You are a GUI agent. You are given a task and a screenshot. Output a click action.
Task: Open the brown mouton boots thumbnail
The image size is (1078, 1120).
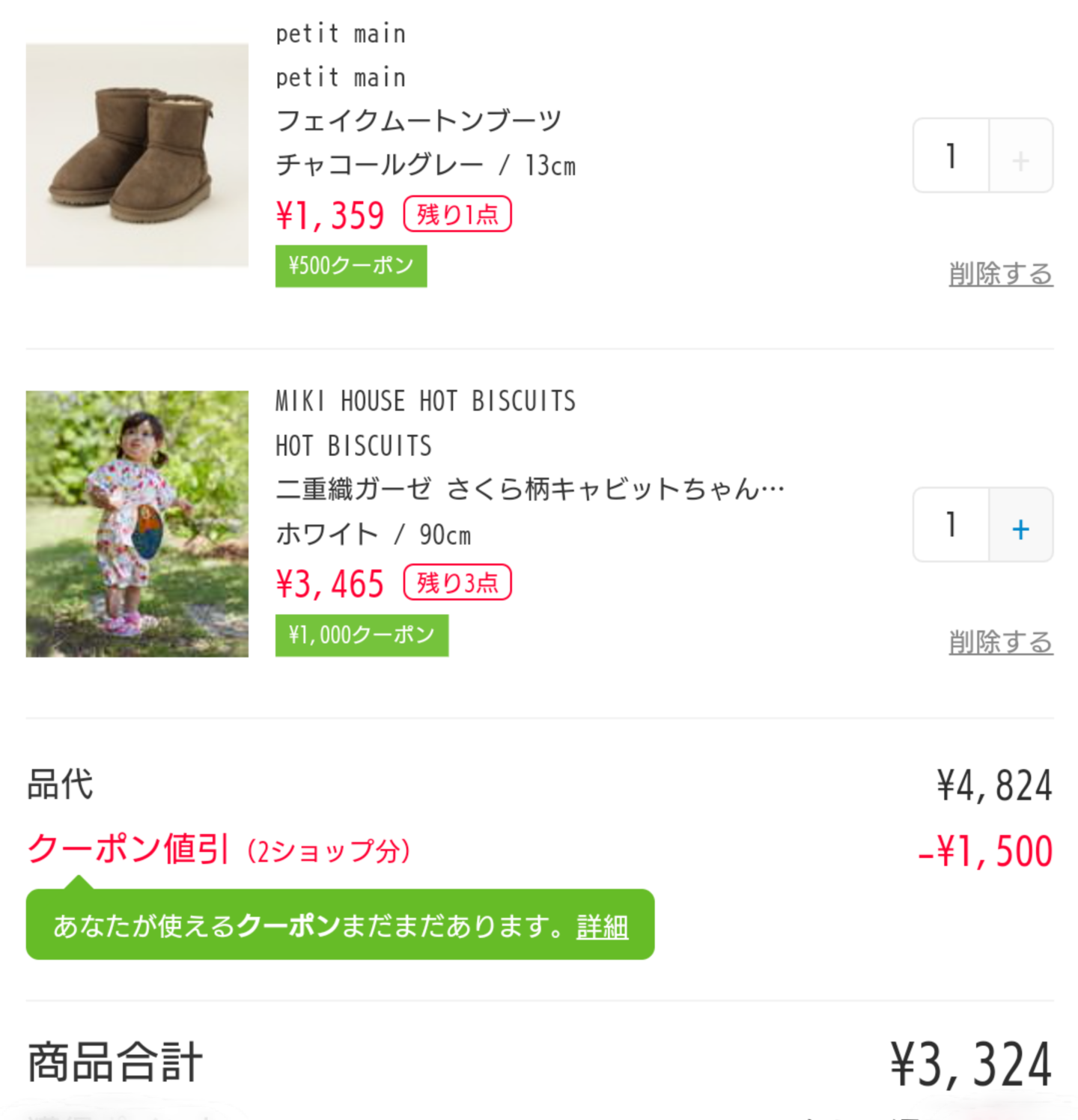[137, 155]
